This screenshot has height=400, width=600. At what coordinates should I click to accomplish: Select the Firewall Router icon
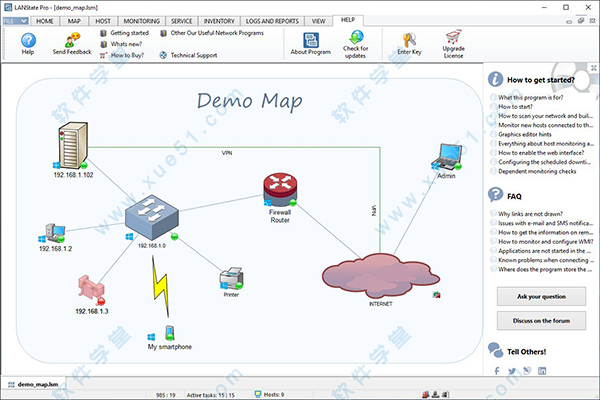[x=280, y=189]
